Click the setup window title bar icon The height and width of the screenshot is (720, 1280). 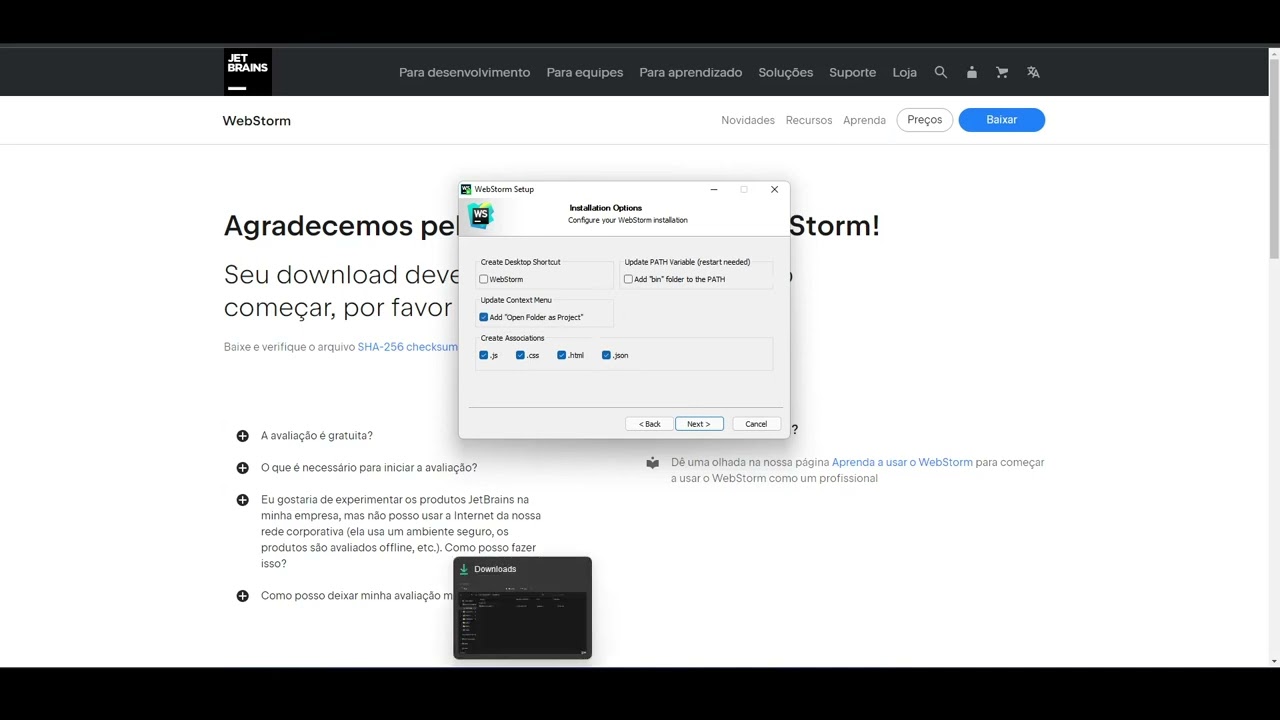466,189
